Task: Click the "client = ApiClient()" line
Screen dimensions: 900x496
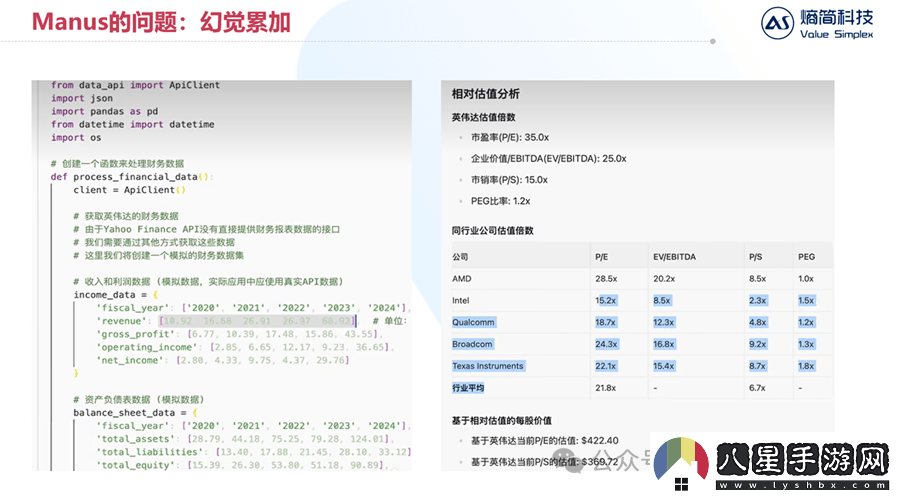Action: (x=130, y=190)
